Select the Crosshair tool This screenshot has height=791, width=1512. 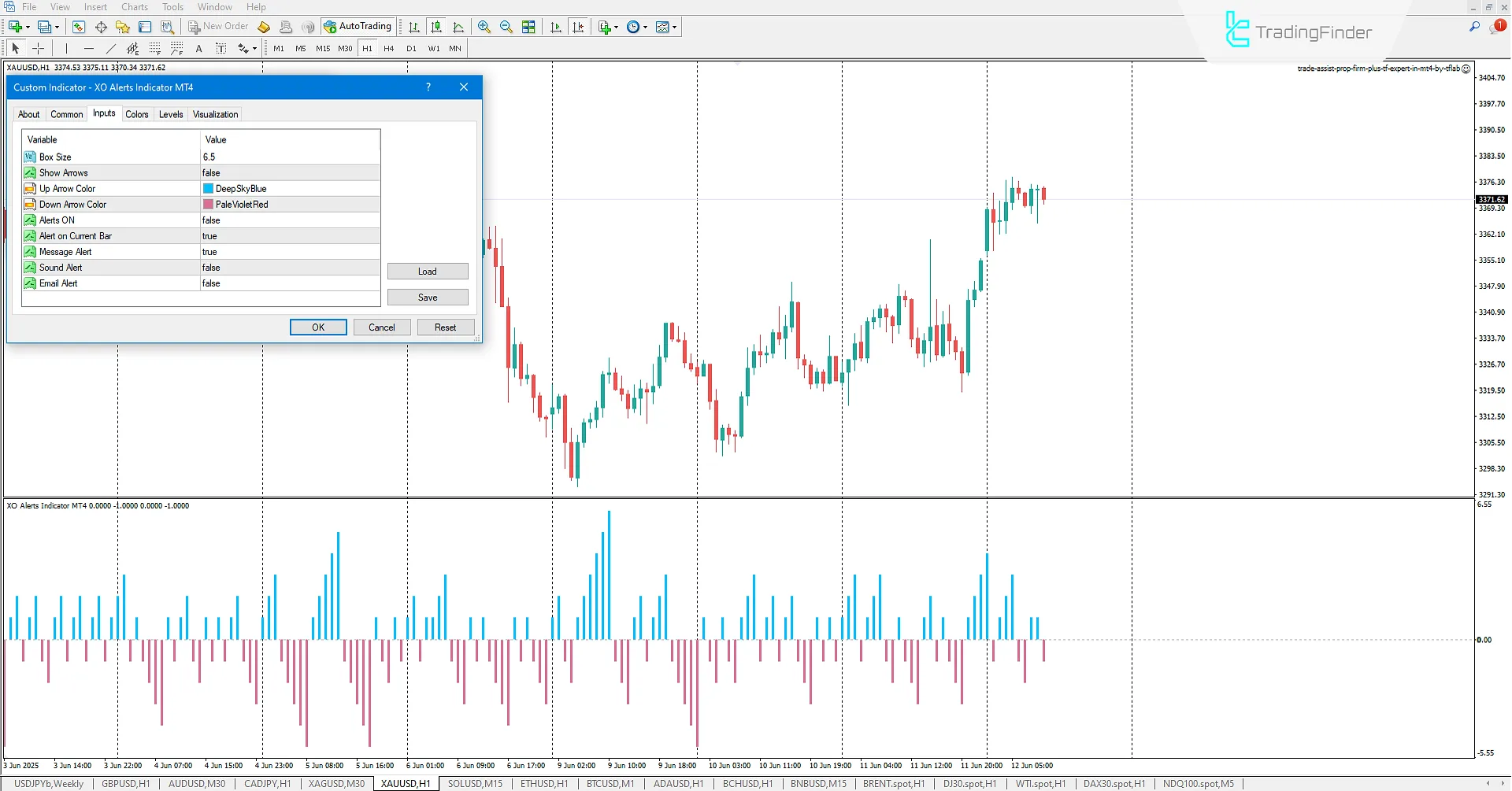point(38,48)
